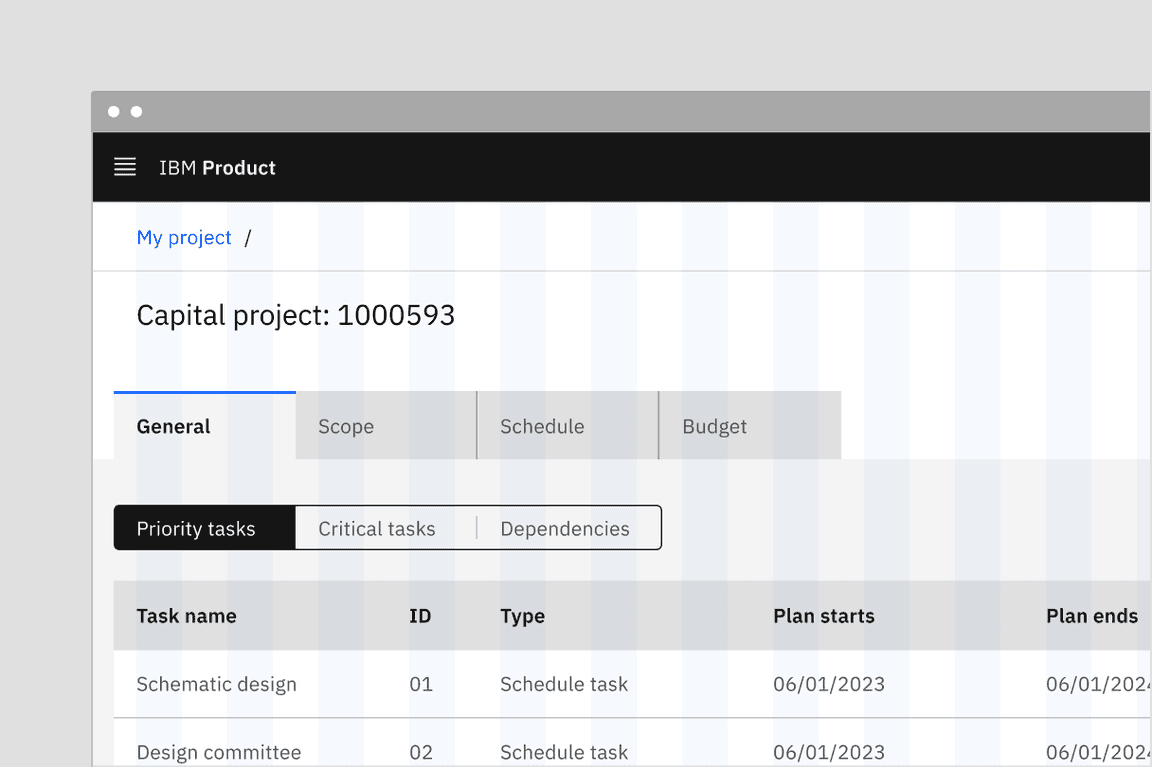Click the Capital project: 1000593 page title
The width and height of the screenshot is (1152, 767).
coord(295,316)
